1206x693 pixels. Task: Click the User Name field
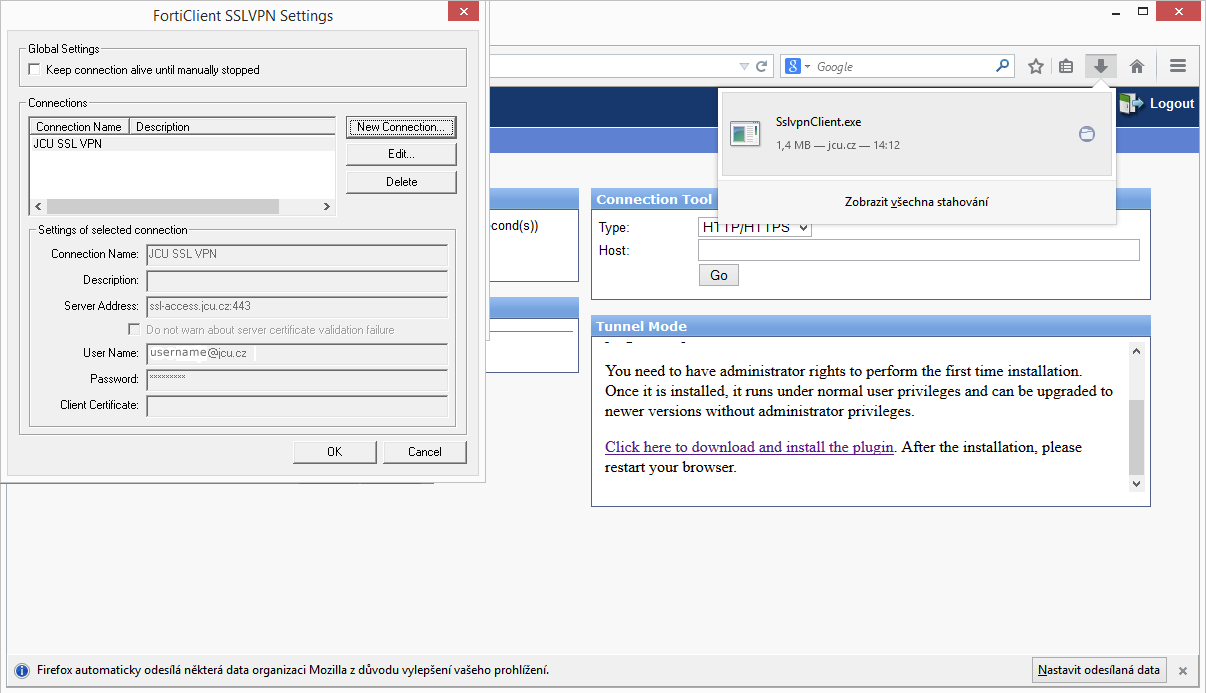[x=297, y=353]
